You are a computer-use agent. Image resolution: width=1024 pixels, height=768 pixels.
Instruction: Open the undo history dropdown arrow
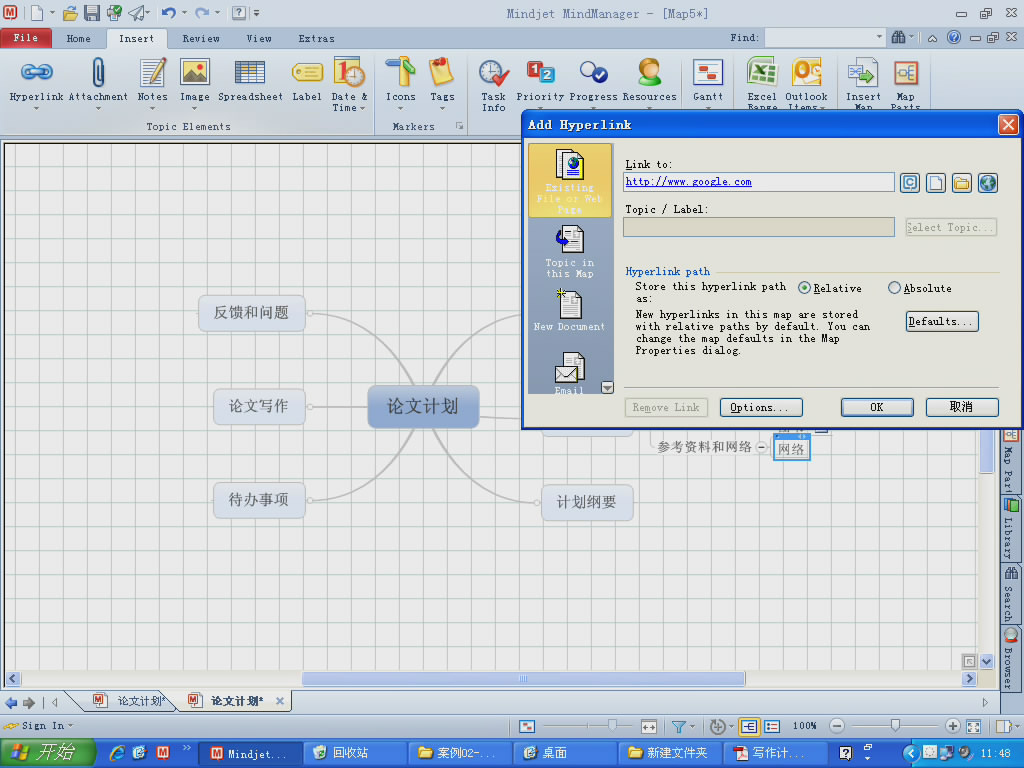[x=185, y=12]
